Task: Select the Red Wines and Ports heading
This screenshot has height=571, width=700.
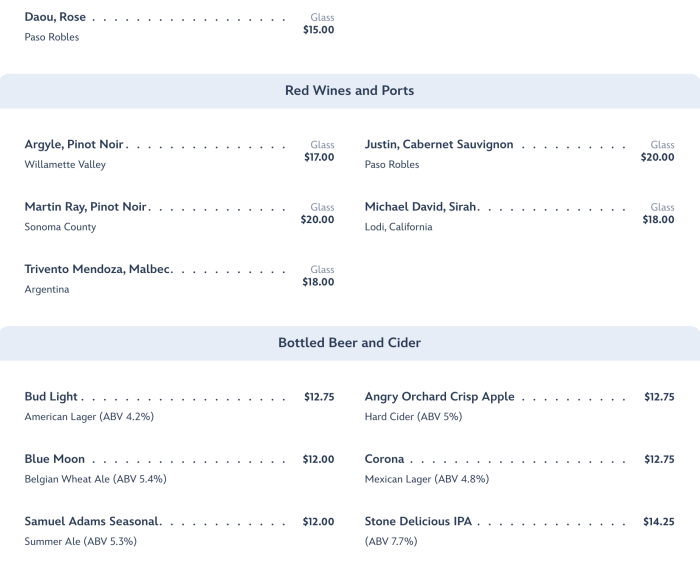Action: click(x=349, y=91)
